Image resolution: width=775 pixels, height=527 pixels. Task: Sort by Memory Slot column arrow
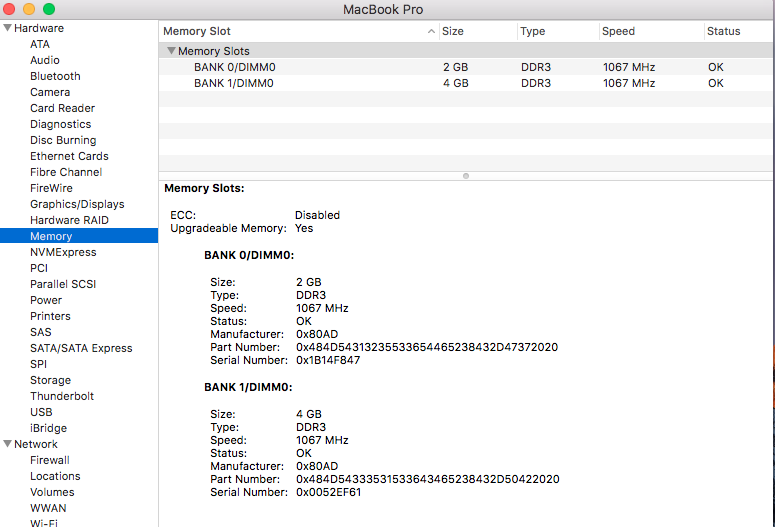click(431, 31)
